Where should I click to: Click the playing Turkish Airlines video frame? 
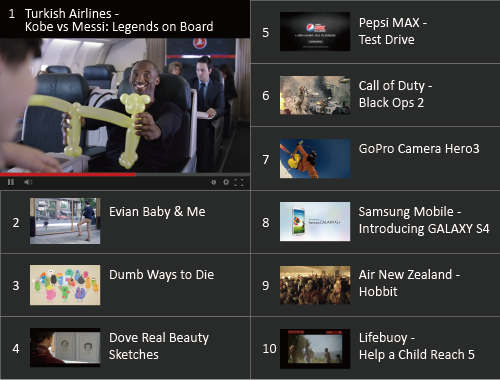pos(125,105)
